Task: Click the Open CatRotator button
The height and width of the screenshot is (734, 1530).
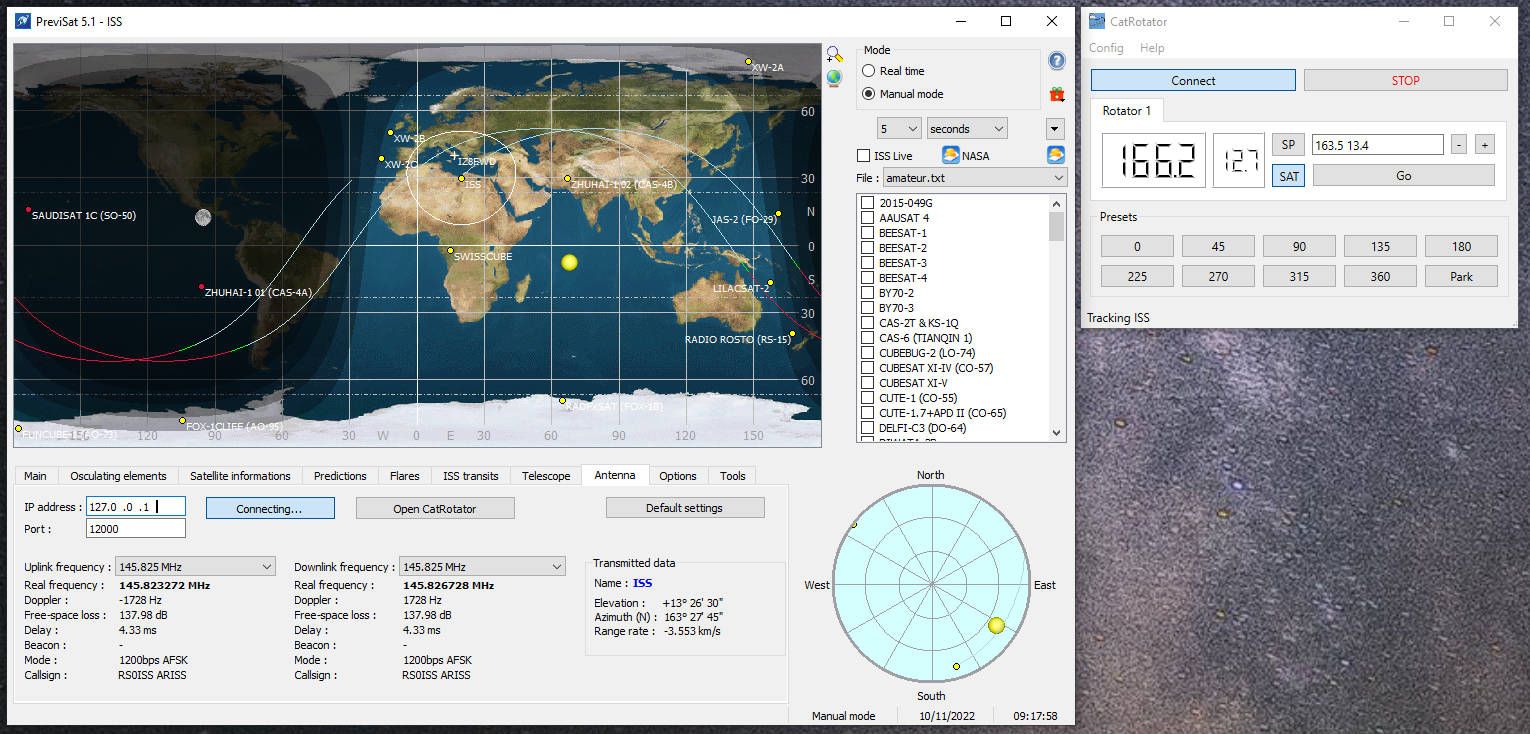Action: coord(435,509)
